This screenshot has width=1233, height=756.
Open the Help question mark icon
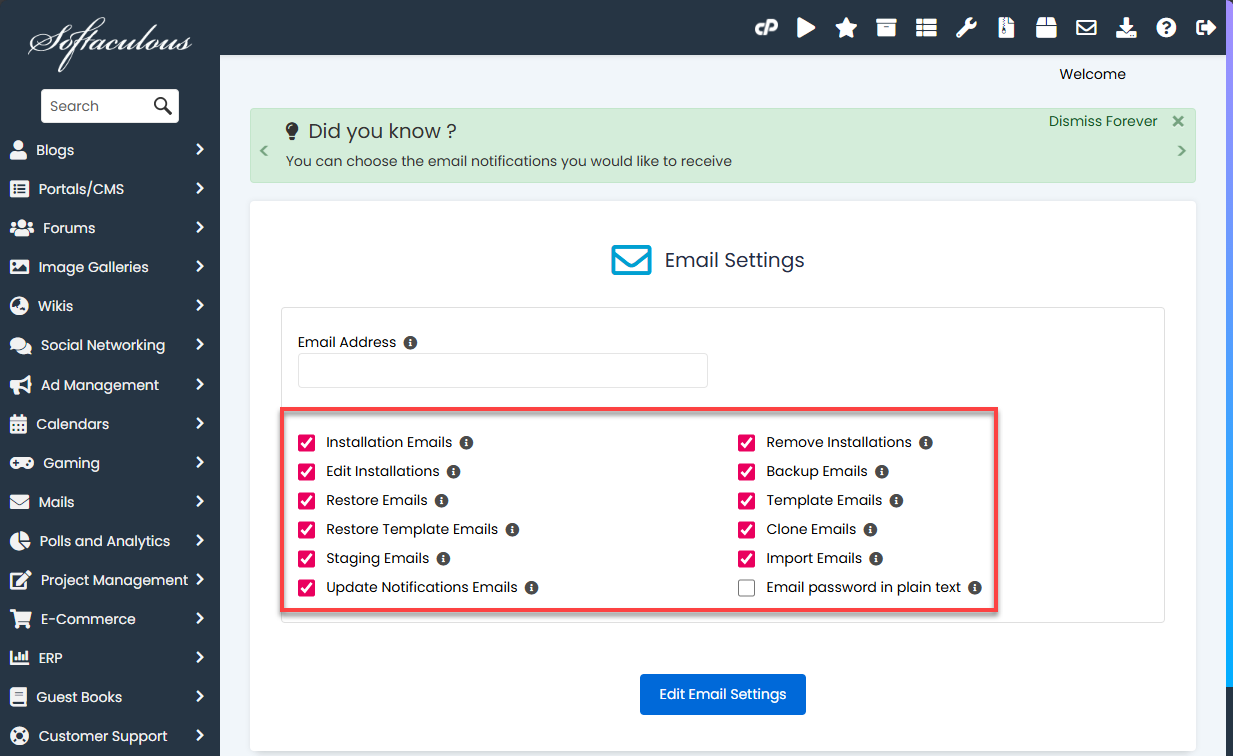click(x=1166, y=28)
